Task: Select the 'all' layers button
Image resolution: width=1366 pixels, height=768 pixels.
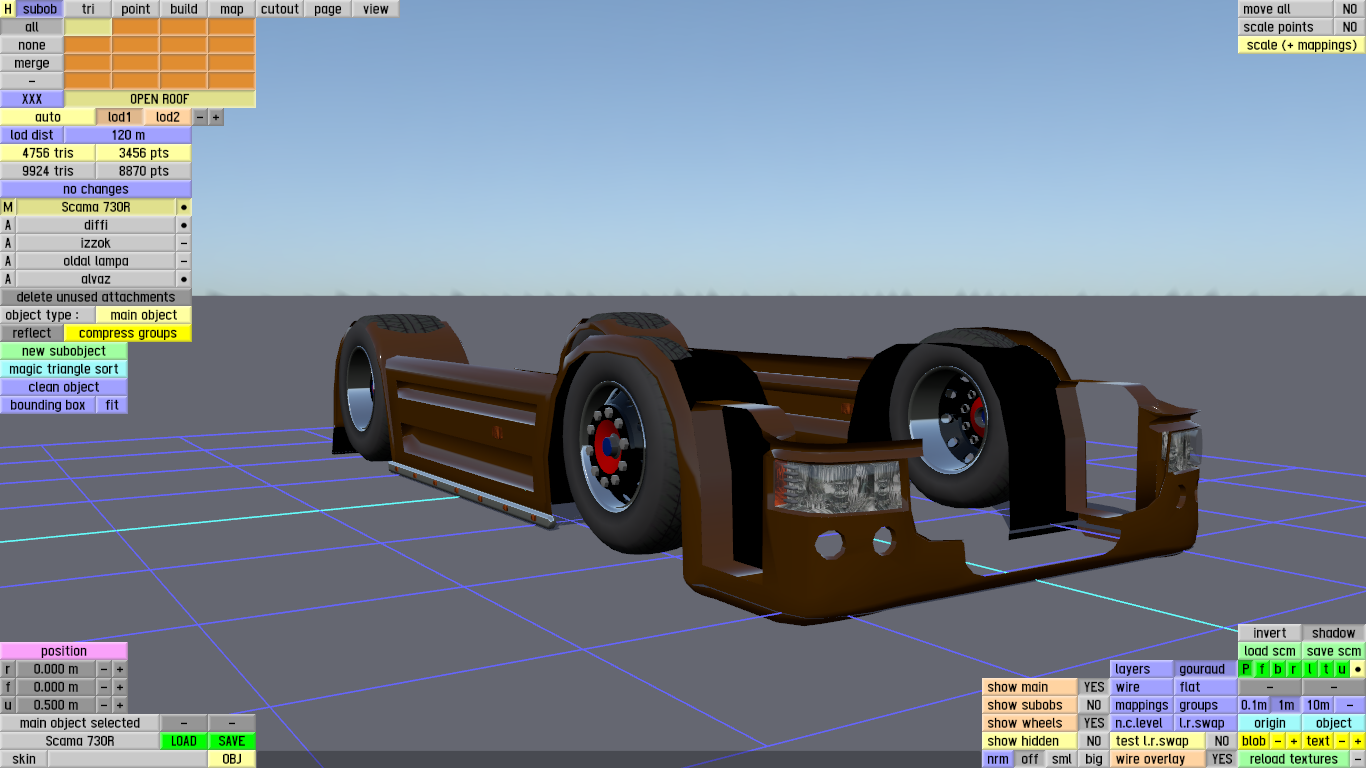Action: [32, 27]
